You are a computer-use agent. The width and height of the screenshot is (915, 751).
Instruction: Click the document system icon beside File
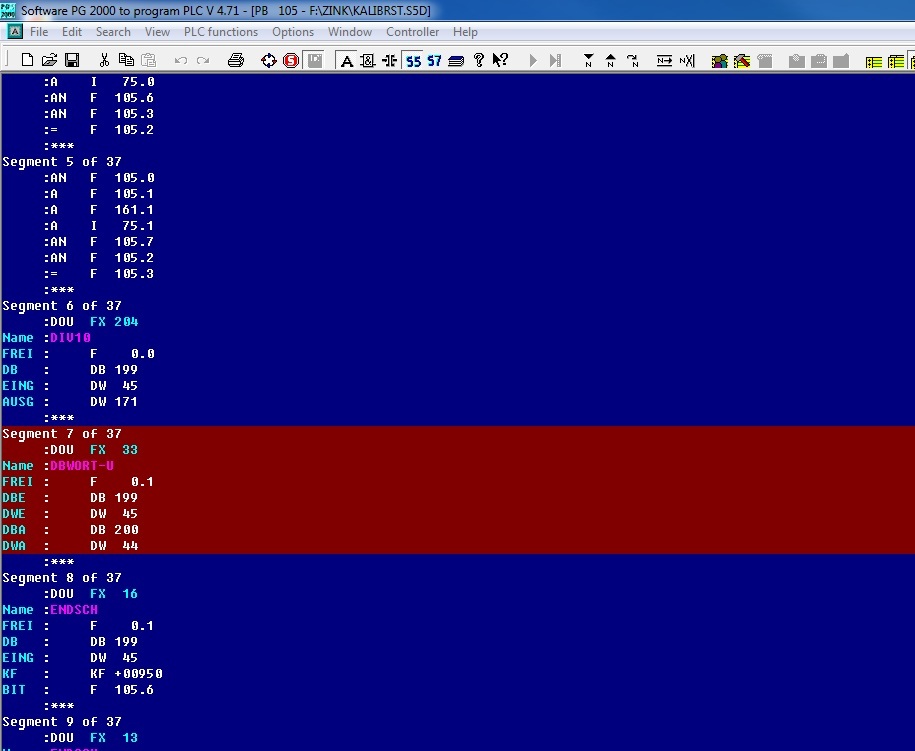(x=15, y=31)
